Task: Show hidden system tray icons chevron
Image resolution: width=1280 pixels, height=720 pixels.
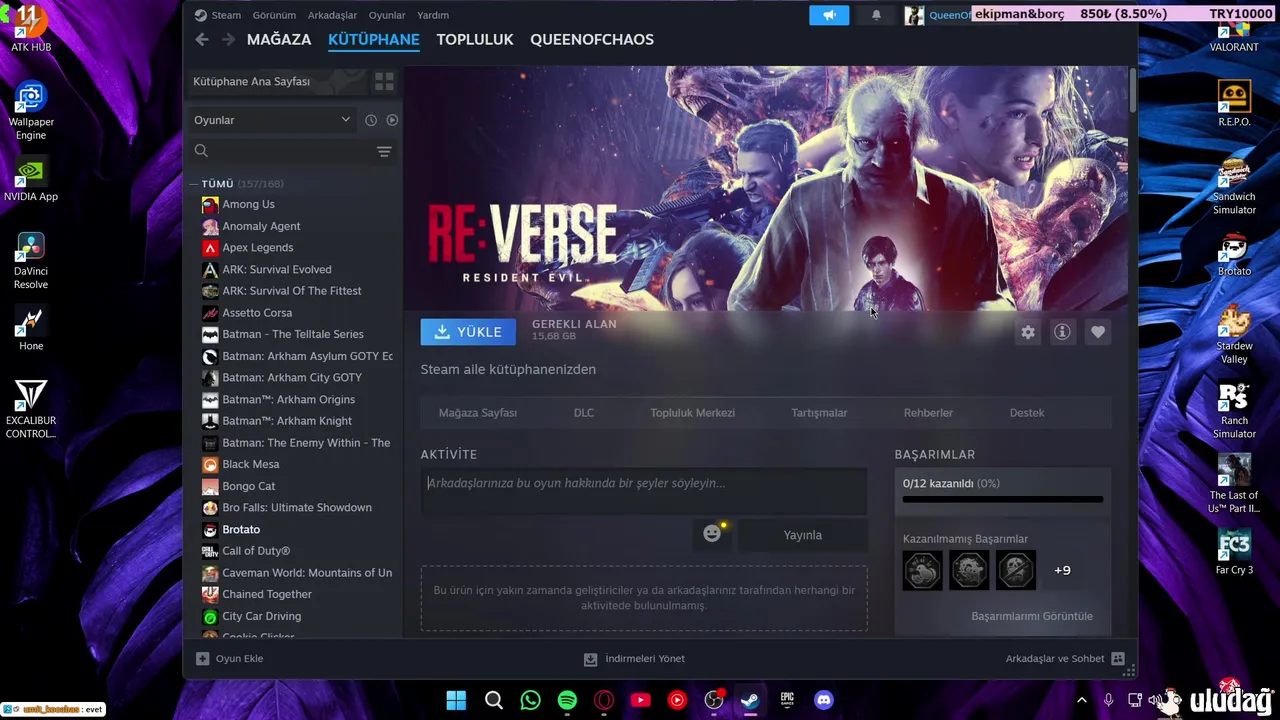Action: 1081,700
